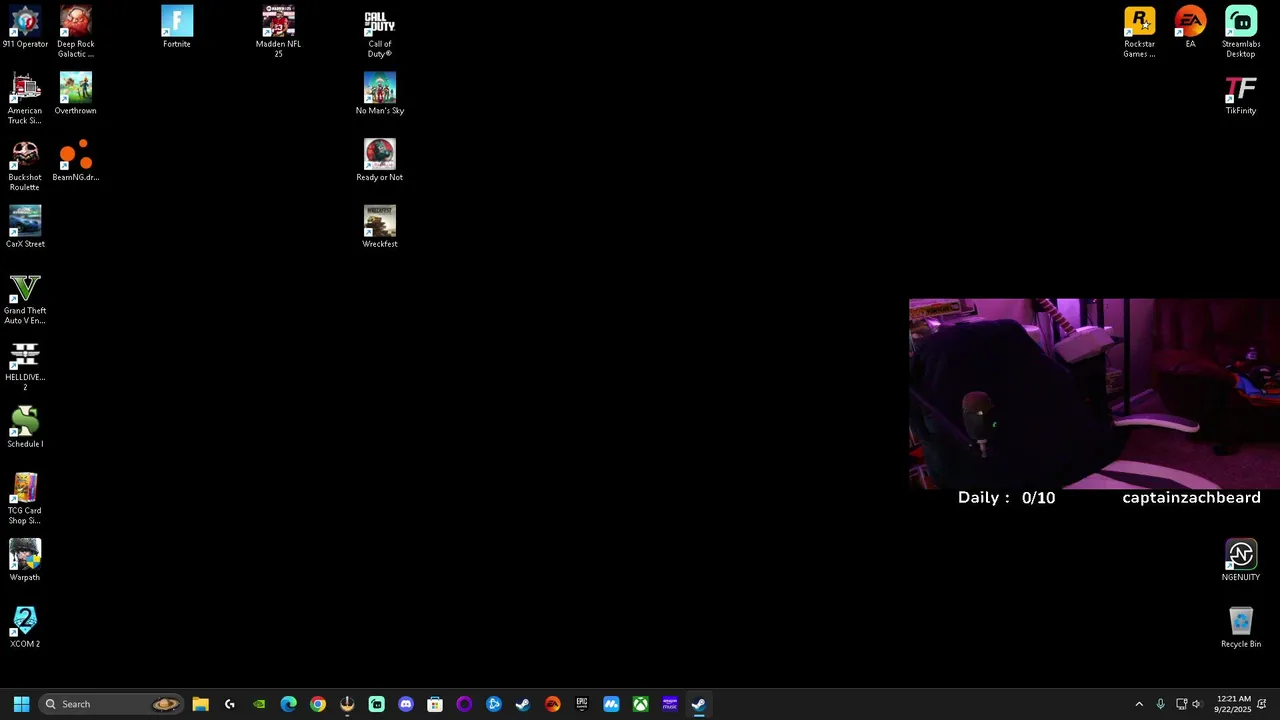
Task: Click the "captainzachbeard" overlay text
Action: click(1191, 498)
